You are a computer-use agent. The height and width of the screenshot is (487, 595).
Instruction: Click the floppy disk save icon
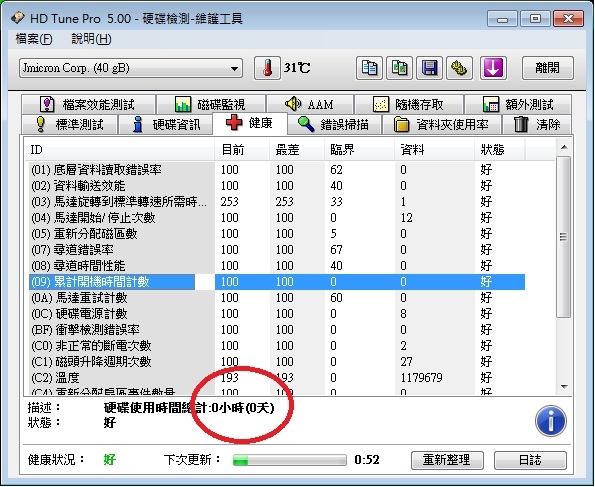tap(429, 68)
